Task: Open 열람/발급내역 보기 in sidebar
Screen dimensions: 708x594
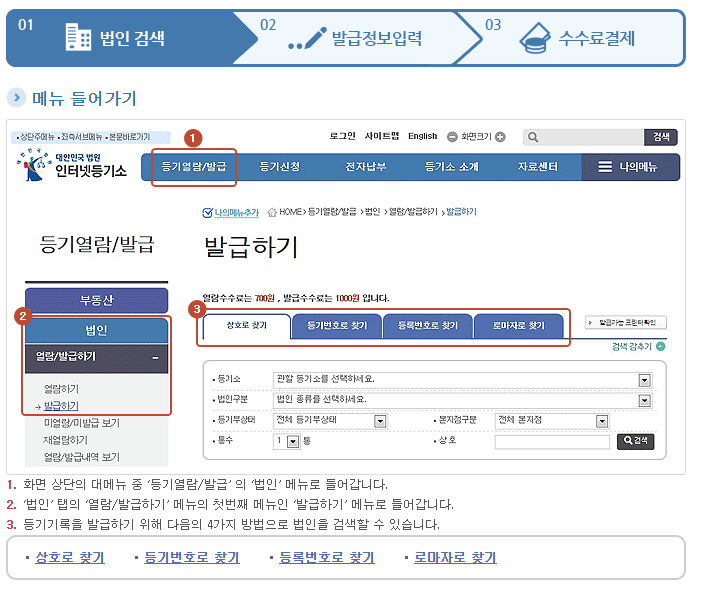Action: (x=82, y=457)
